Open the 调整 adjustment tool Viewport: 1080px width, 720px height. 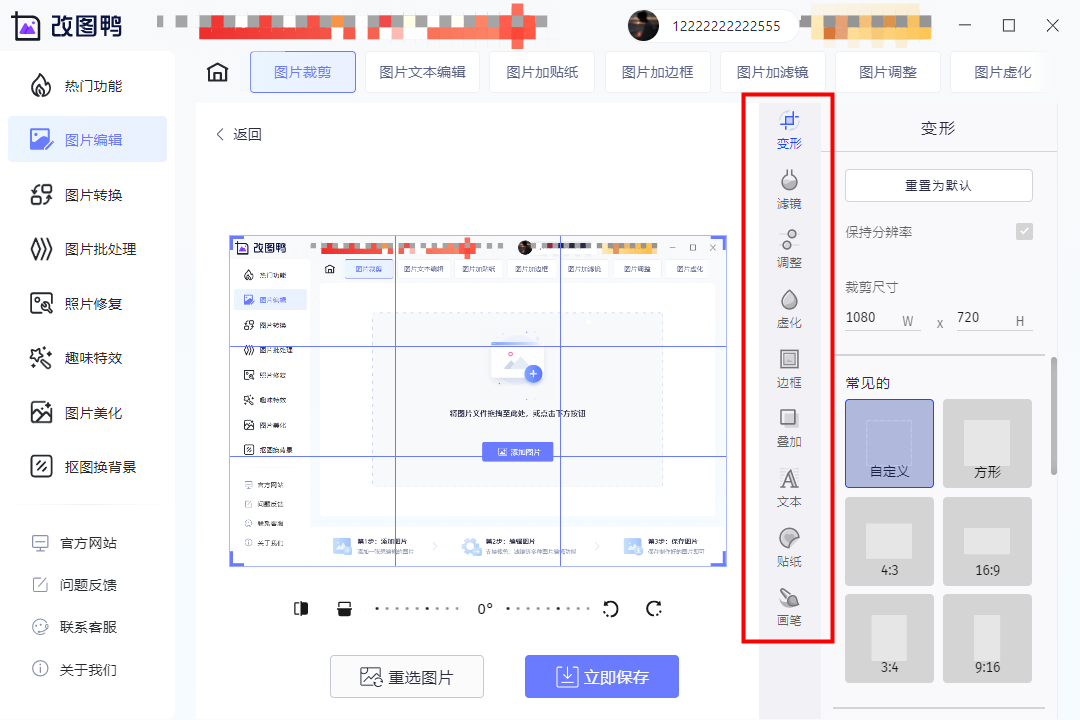[x=789, y=249]
